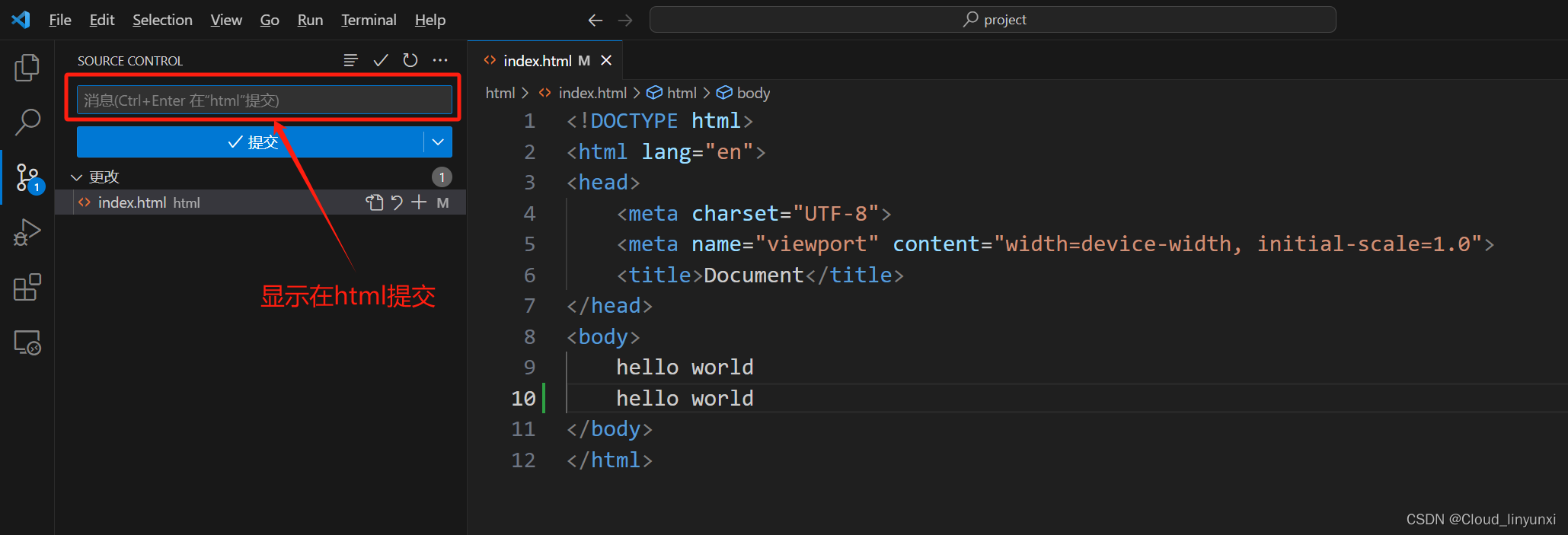Toggle view as tree in Source Control header

pyautogui.click(x=350, y=60)
